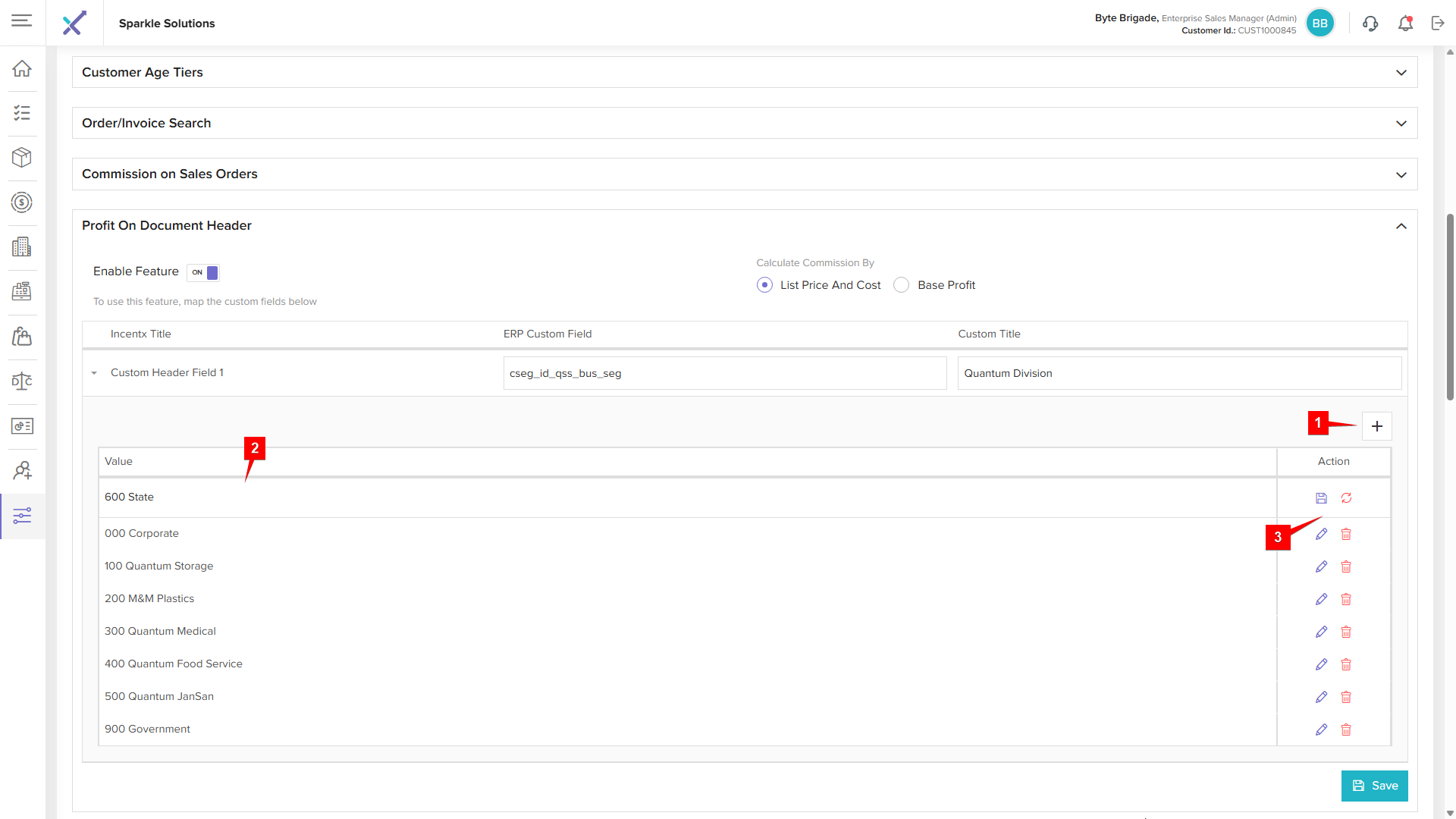The height and width of the screenshot is (819, 1456).
Task: Delete the 900 Government value
Action: click(x=1346, y=730)
